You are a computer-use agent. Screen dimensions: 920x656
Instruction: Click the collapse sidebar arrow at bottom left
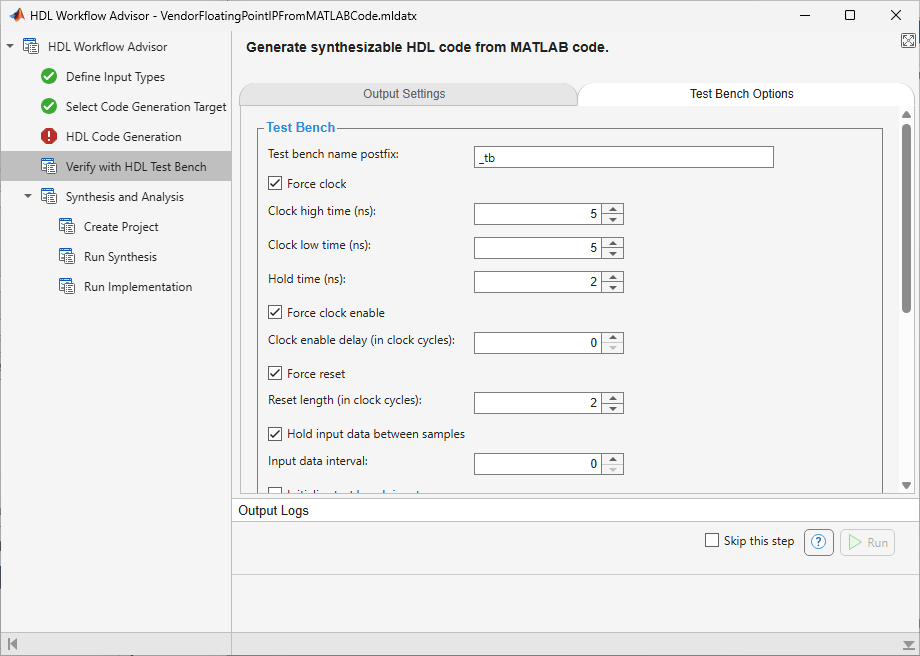click(12, 644)
